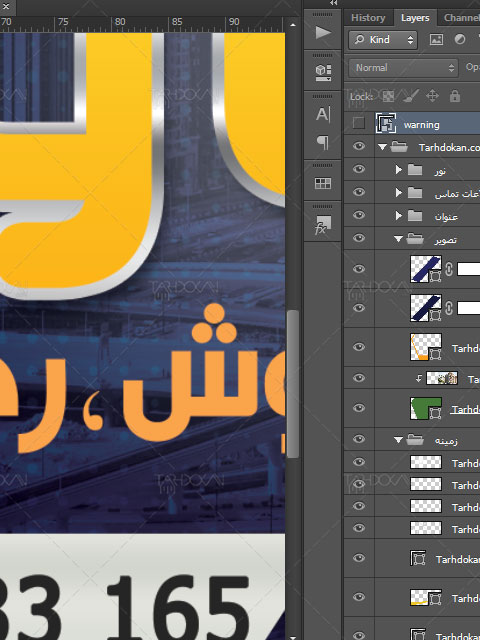
Task: Click the adjustment layer filter icon
Action: 460,40
